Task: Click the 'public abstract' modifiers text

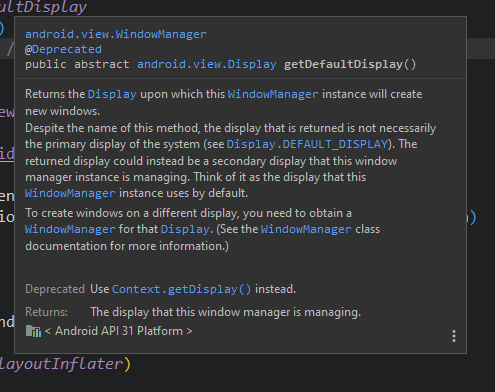Action: [x=77, y=64]
